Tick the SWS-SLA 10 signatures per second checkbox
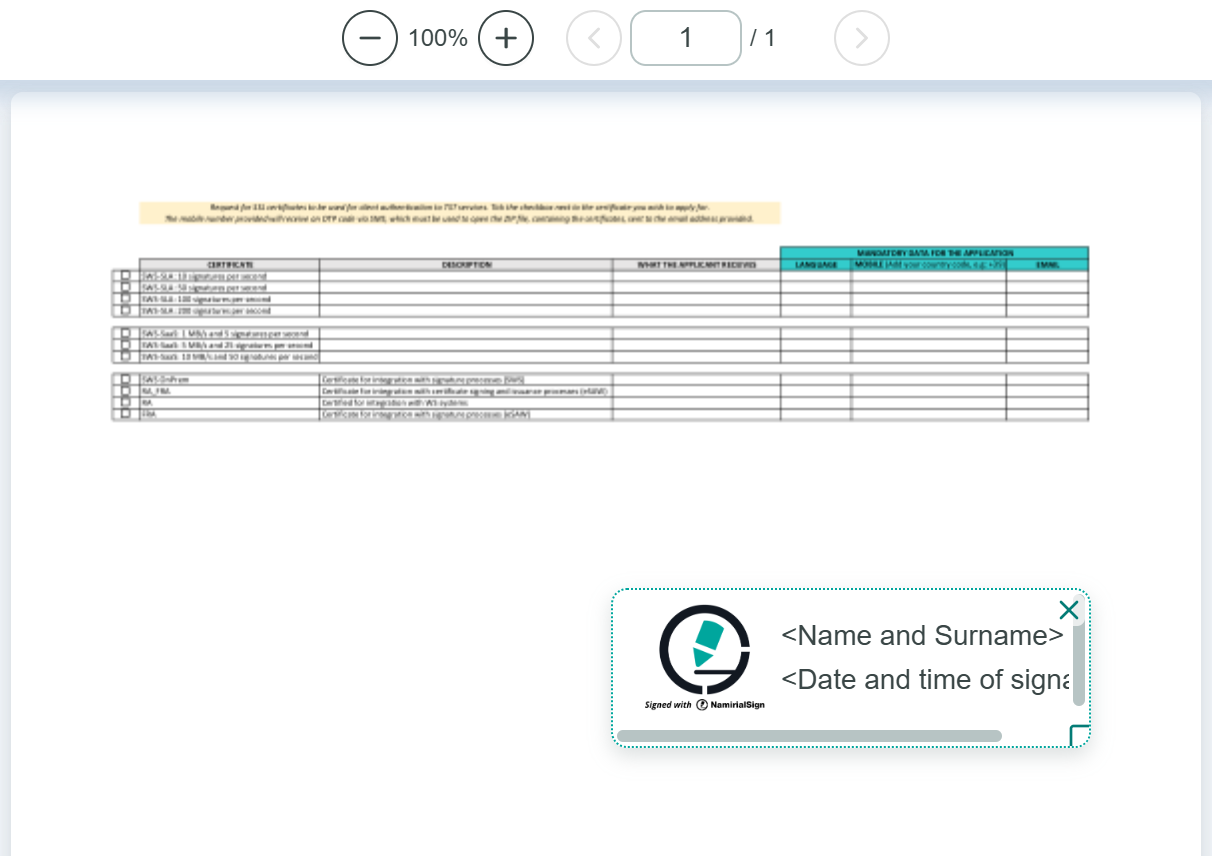The width and height of the screenshot is (1212, 856). click(126, 275)
